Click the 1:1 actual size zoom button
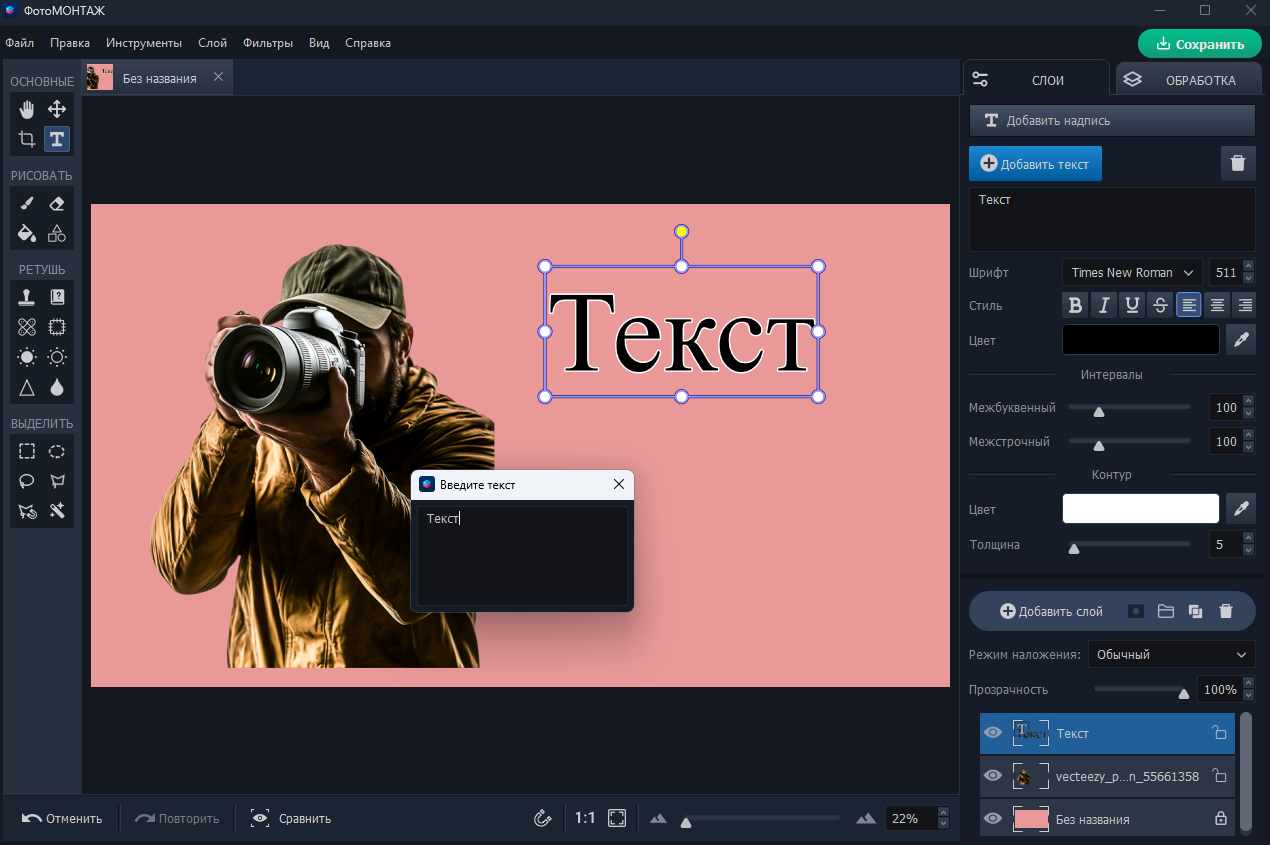The image size is (1270, 845). [x=585, y=818]
